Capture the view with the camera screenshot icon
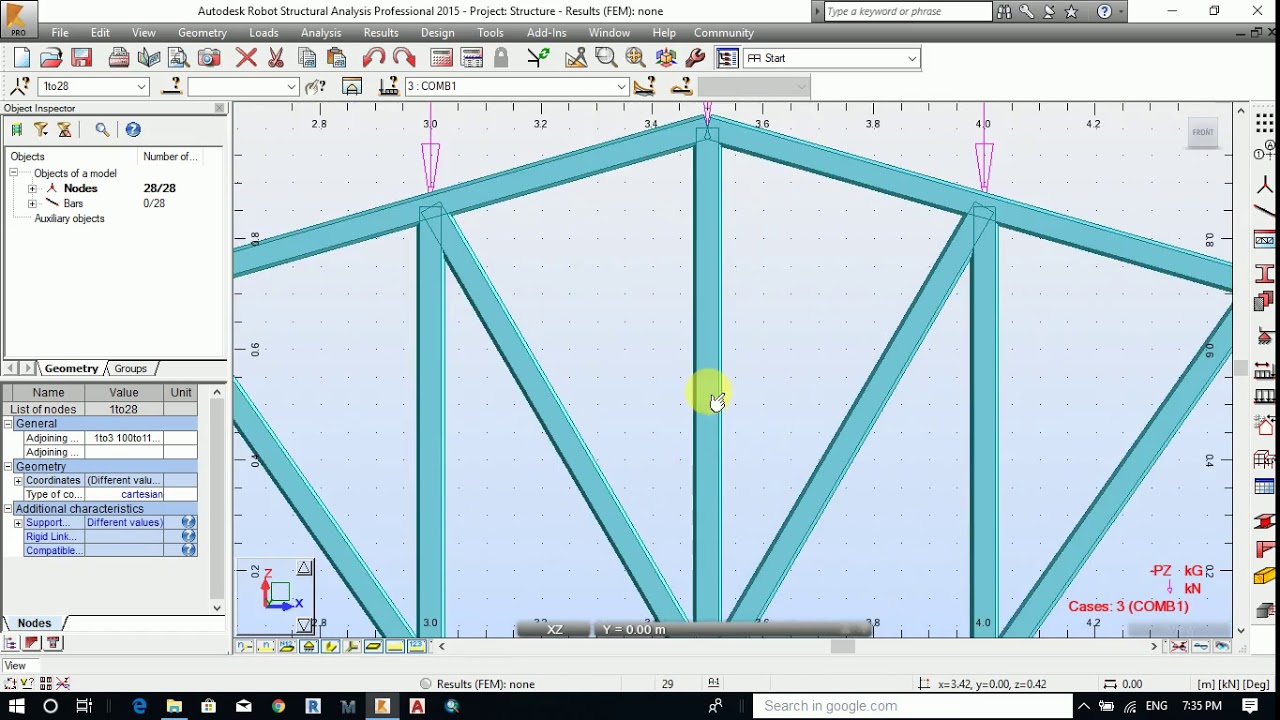 tap(208, 58)
